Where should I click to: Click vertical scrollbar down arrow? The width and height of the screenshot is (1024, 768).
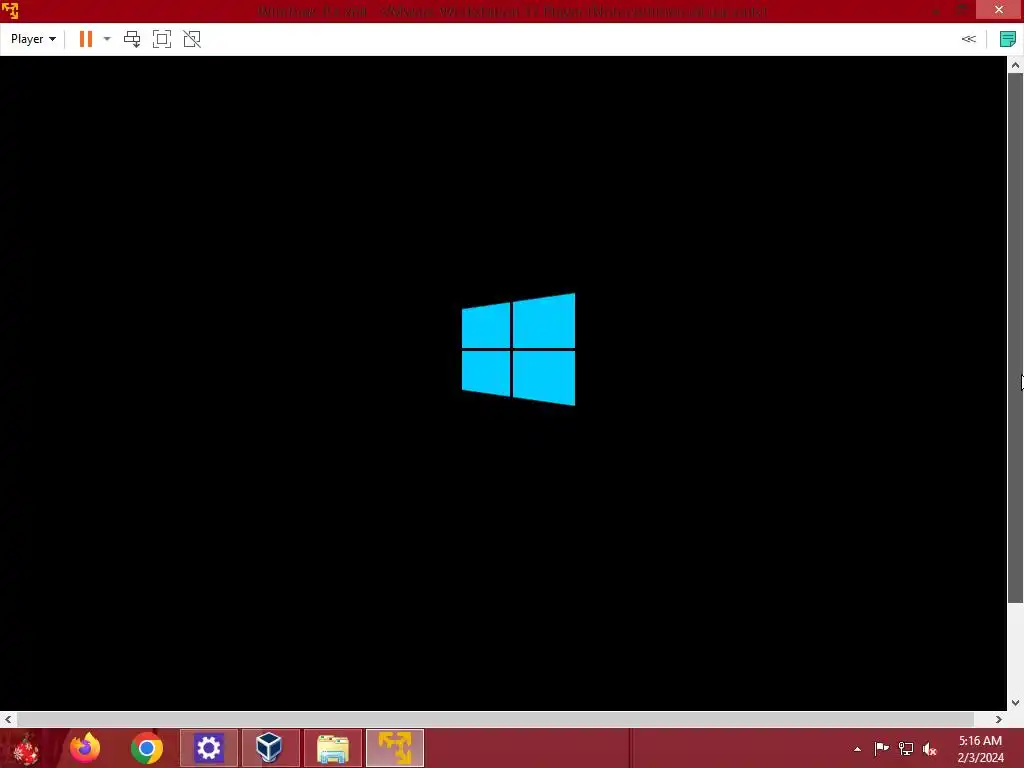[1015, 703]
